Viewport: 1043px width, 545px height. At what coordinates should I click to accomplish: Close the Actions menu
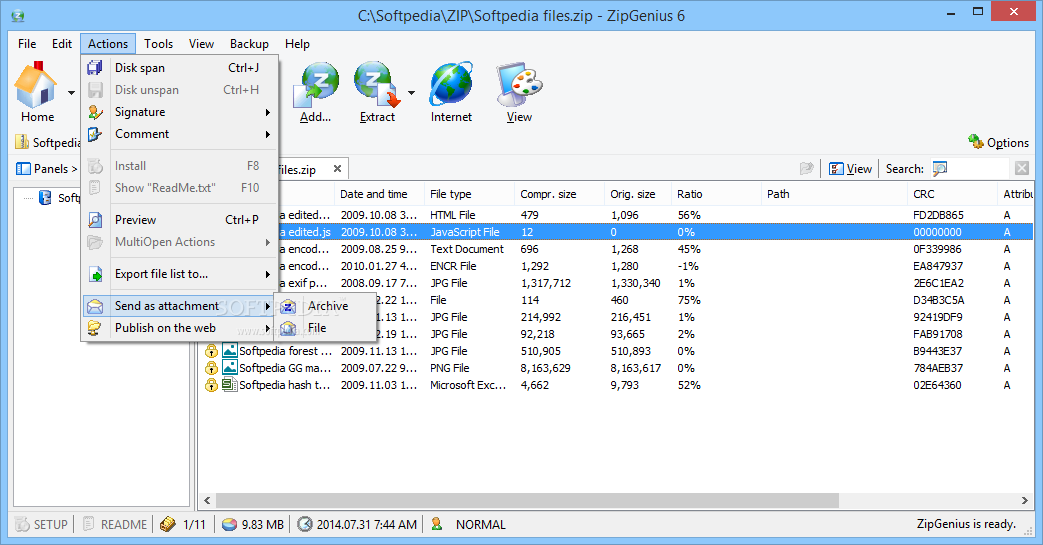pos(108,44)
